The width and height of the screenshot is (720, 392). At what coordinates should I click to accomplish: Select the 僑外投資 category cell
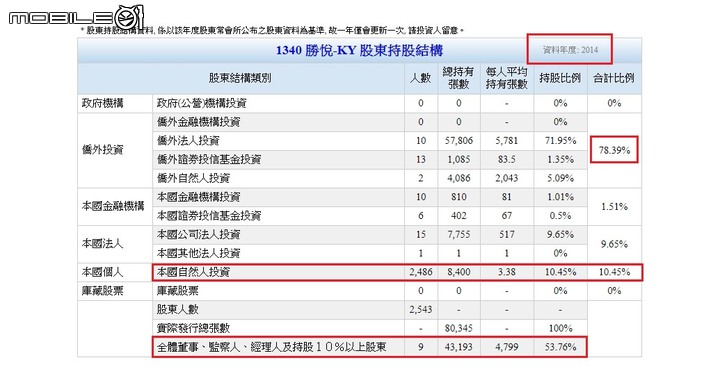102,150
